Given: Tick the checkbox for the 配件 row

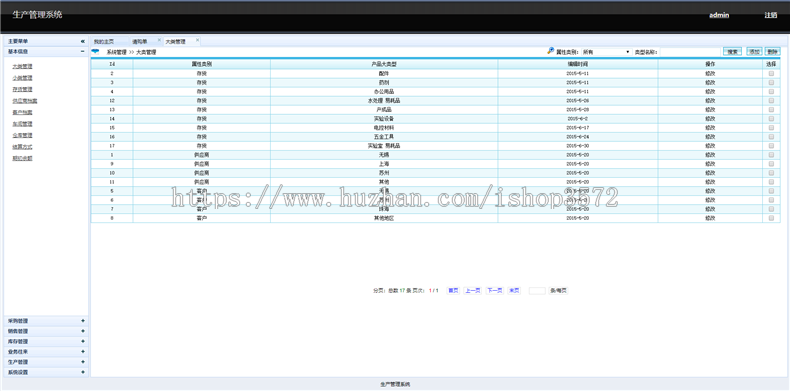Looking at the screenshot, I should (771, 74).
